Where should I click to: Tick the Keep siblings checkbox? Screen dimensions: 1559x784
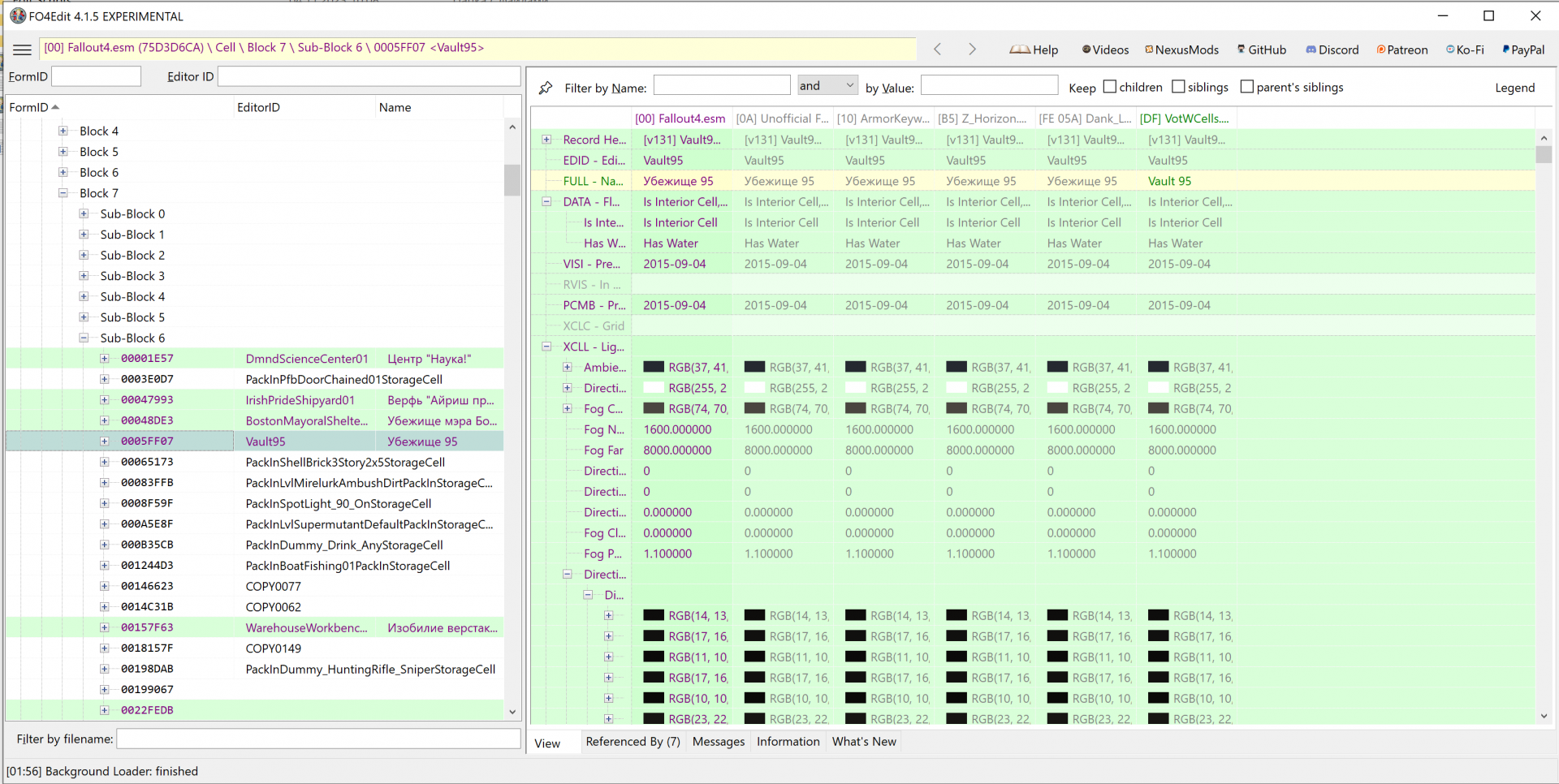point(1179,87)
